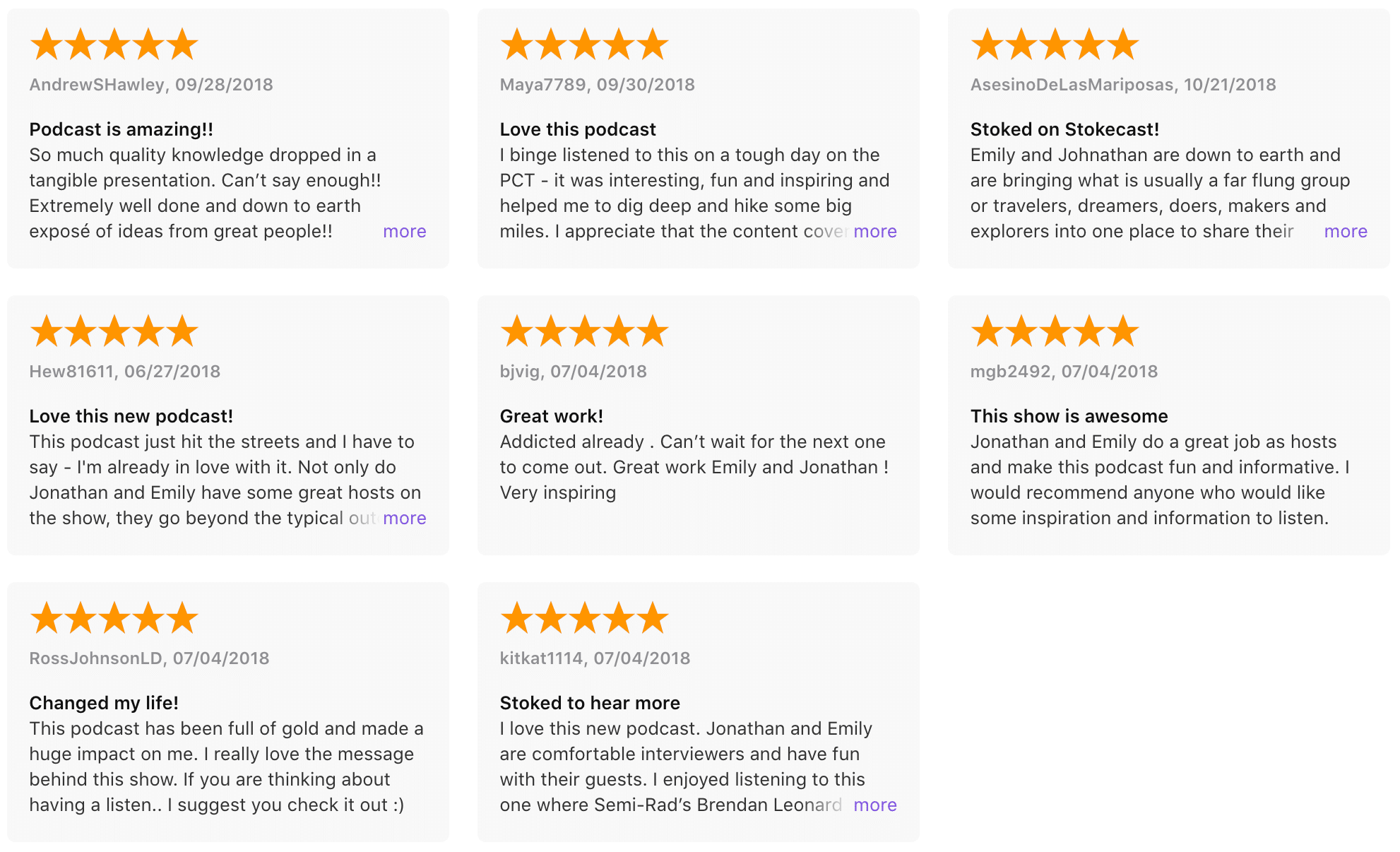1400x852 pixels.
Task: Click the star rating on AndrewSHawley's review
Action: pos(114,45)
